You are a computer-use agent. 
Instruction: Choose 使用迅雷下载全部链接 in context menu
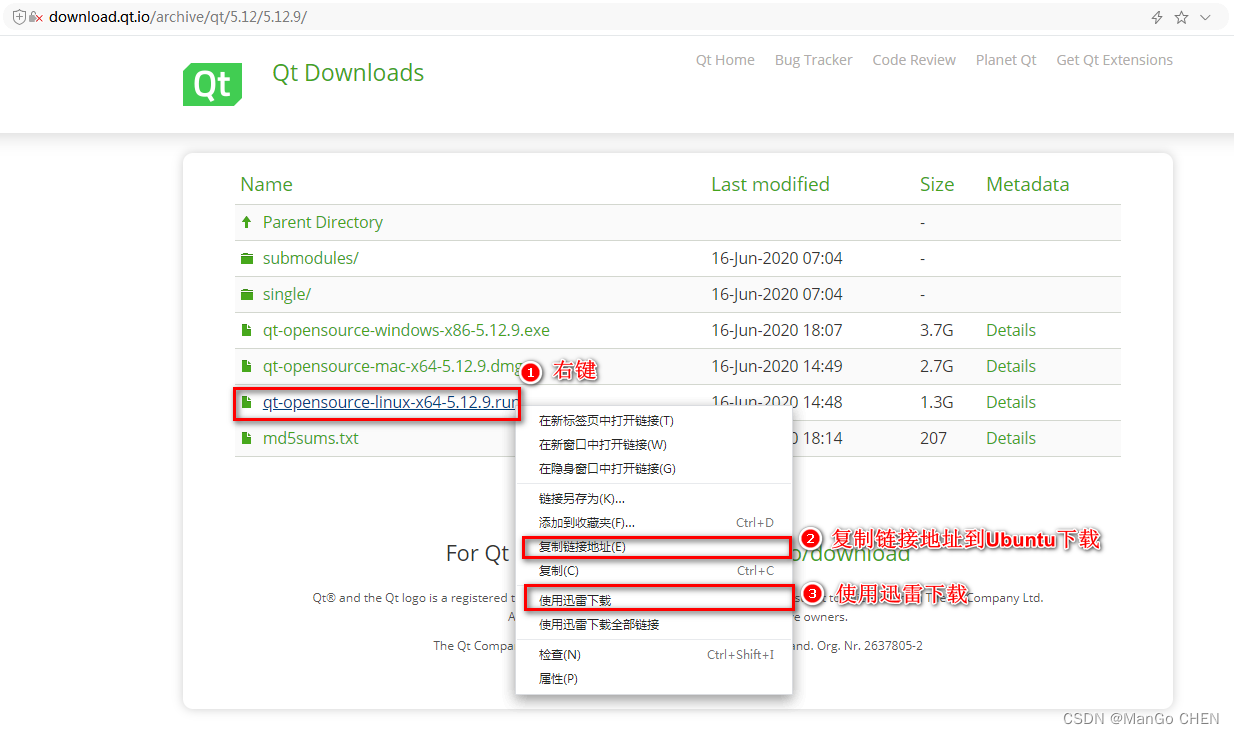(x=654, y=625)
